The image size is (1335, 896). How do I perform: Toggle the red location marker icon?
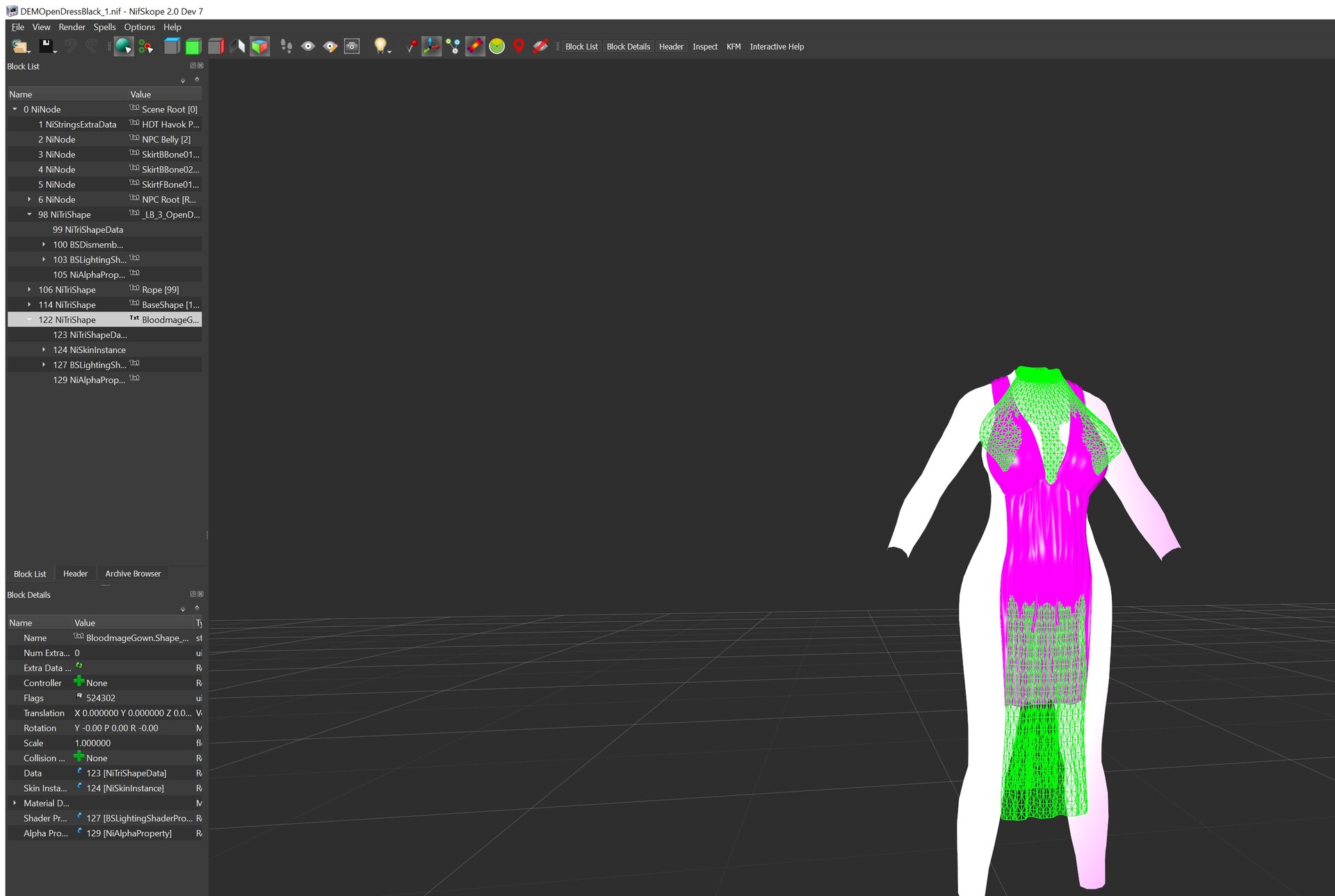(518, 47)
